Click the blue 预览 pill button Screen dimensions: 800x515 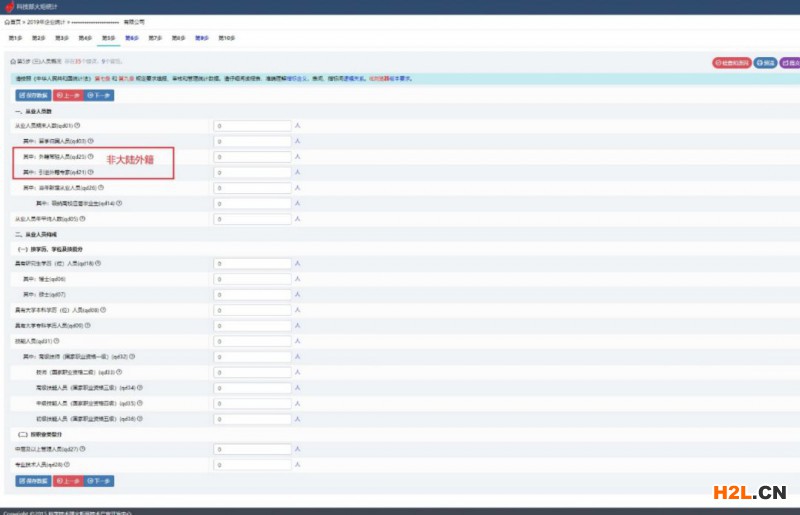click(766, 62)
